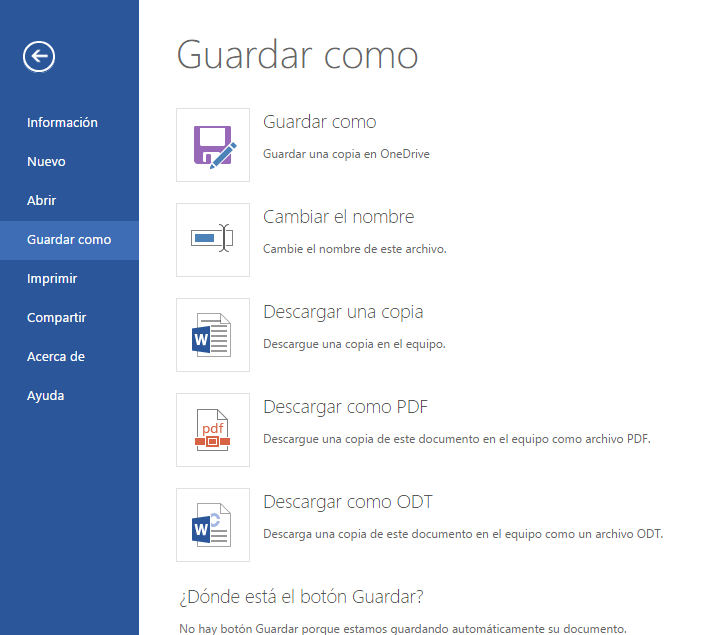Go to Imprimir in the sidebar

tap(69, 278)
